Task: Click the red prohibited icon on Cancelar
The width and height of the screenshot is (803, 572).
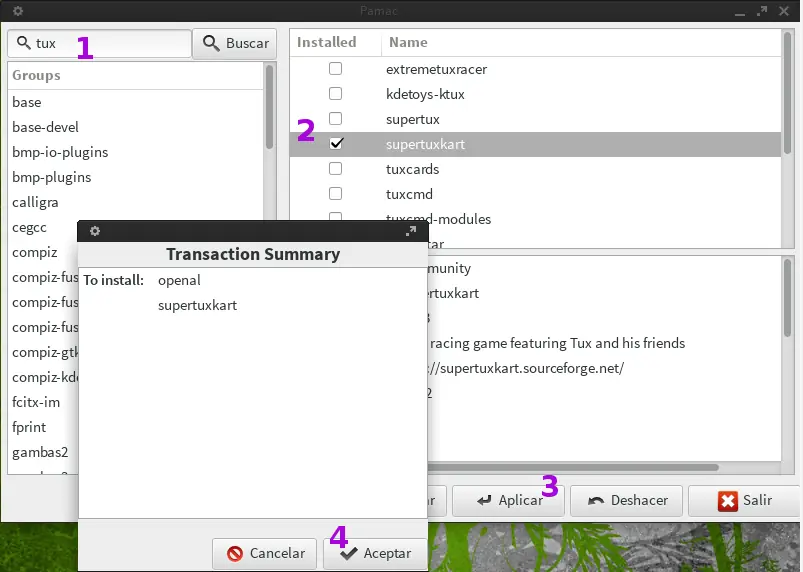Action: click(235, 554)
